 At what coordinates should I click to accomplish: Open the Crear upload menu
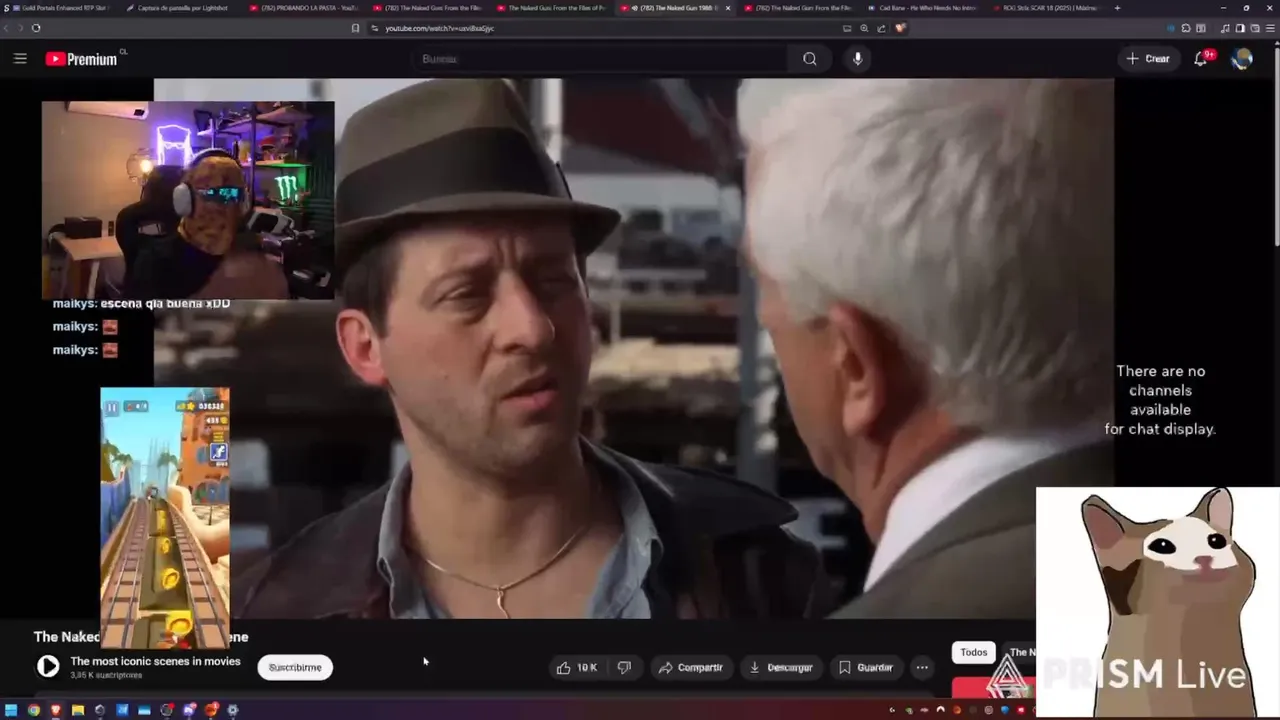(1147, 59)
